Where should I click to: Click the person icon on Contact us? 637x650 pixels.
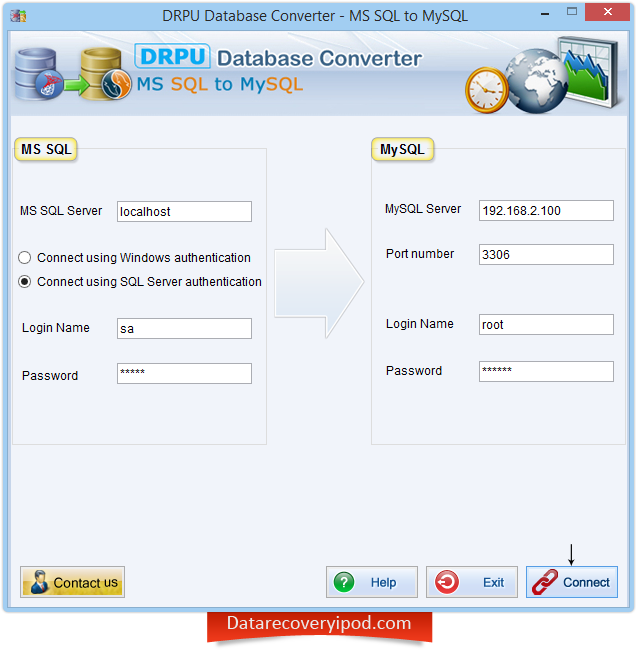39,582
